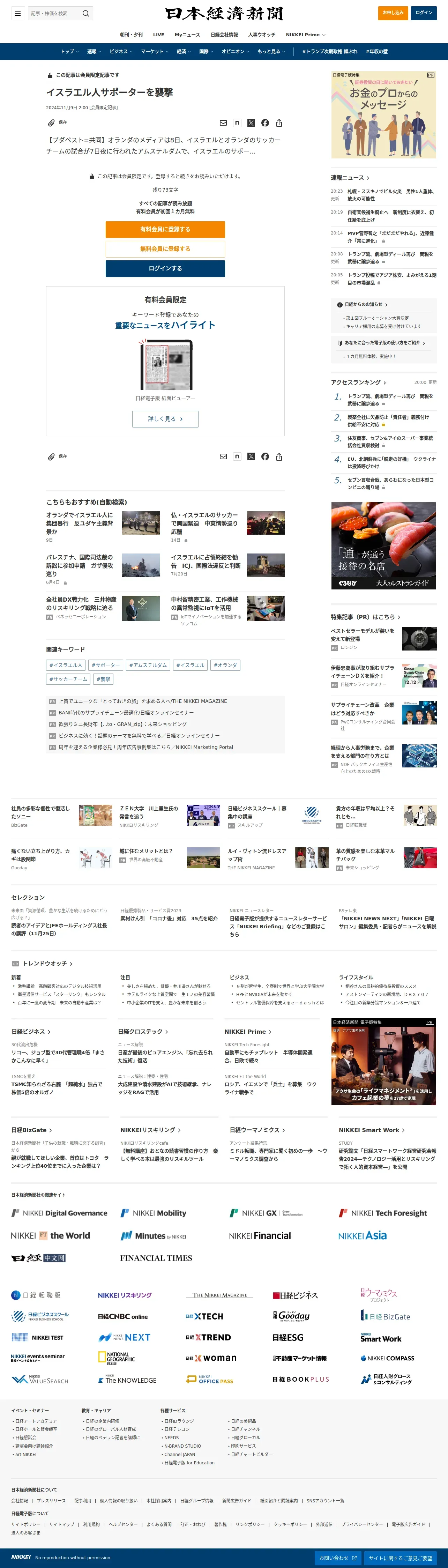Share to note icon below the paper viewer box
The image size is (448, 1568).
tap(237, 456)
